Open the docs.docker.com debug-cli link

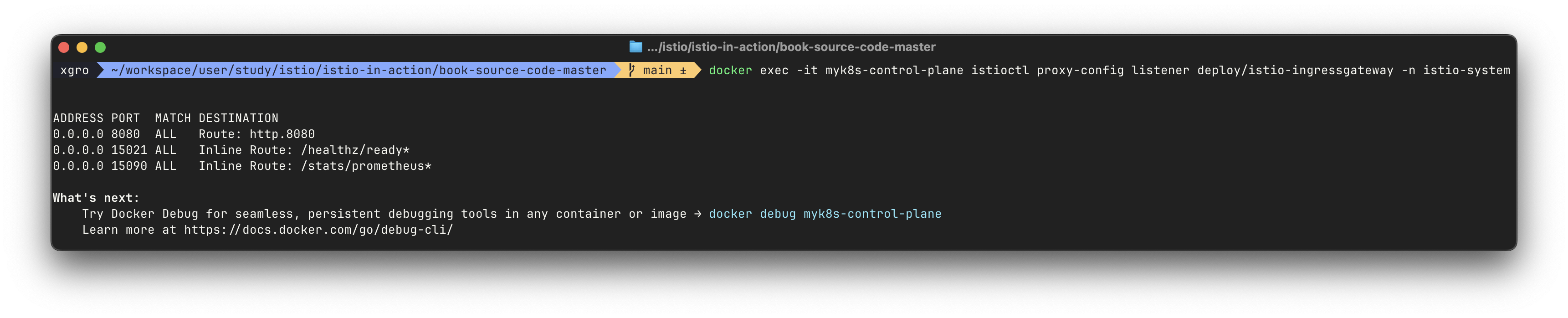318,230
